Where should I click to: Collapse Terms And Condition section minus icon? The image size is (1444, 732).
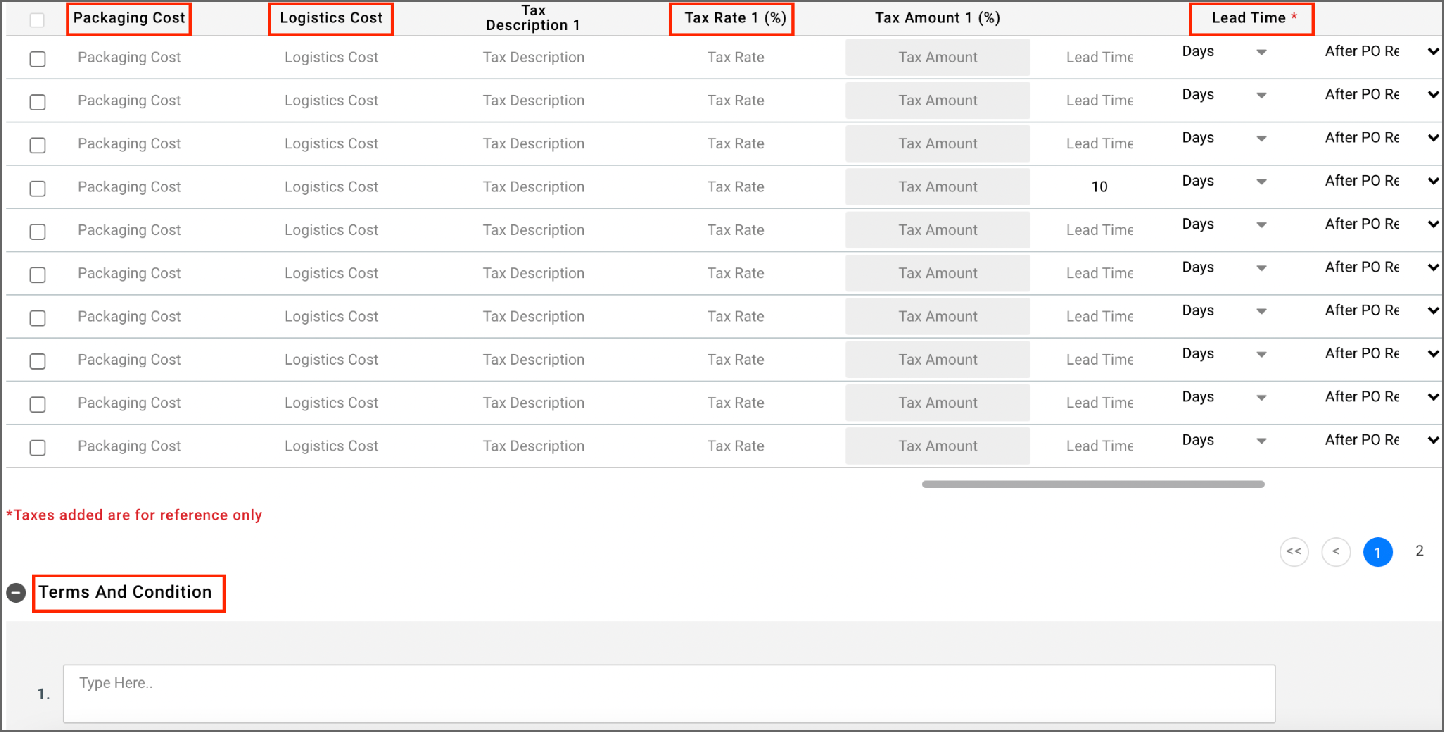(16, 593)
